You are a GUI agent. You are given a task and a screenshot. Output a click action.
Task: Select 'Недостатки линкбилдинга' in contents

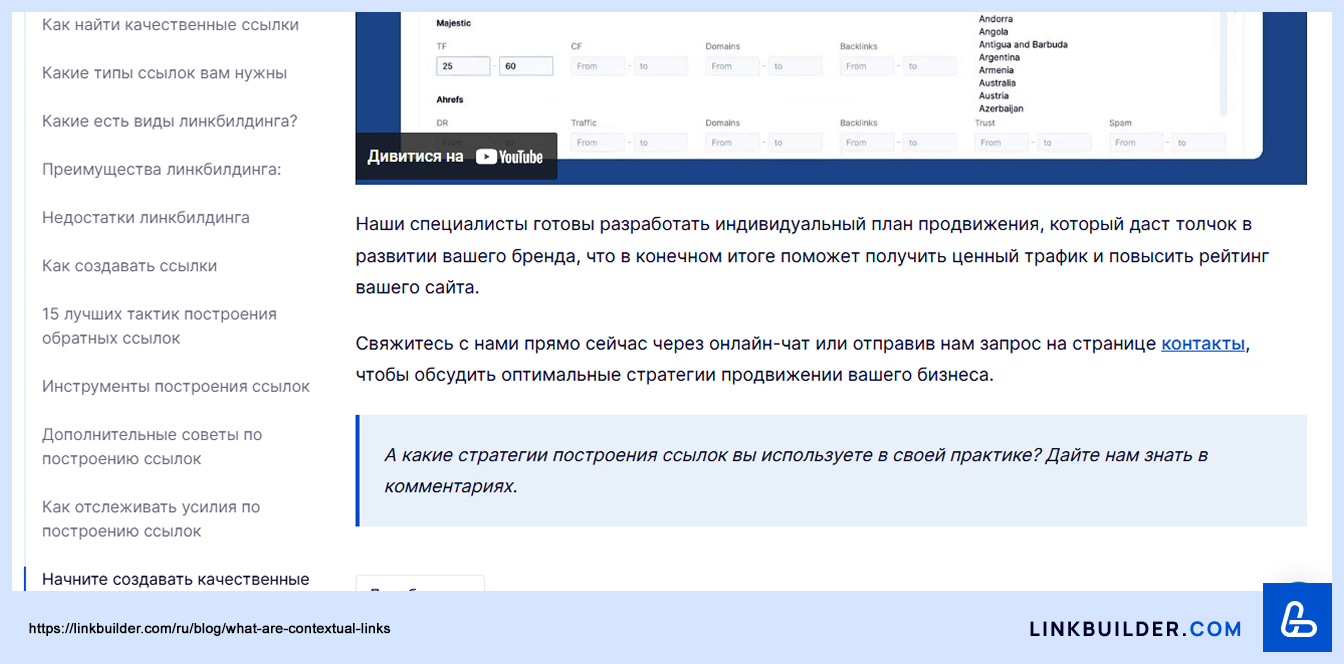pos(146,217)
